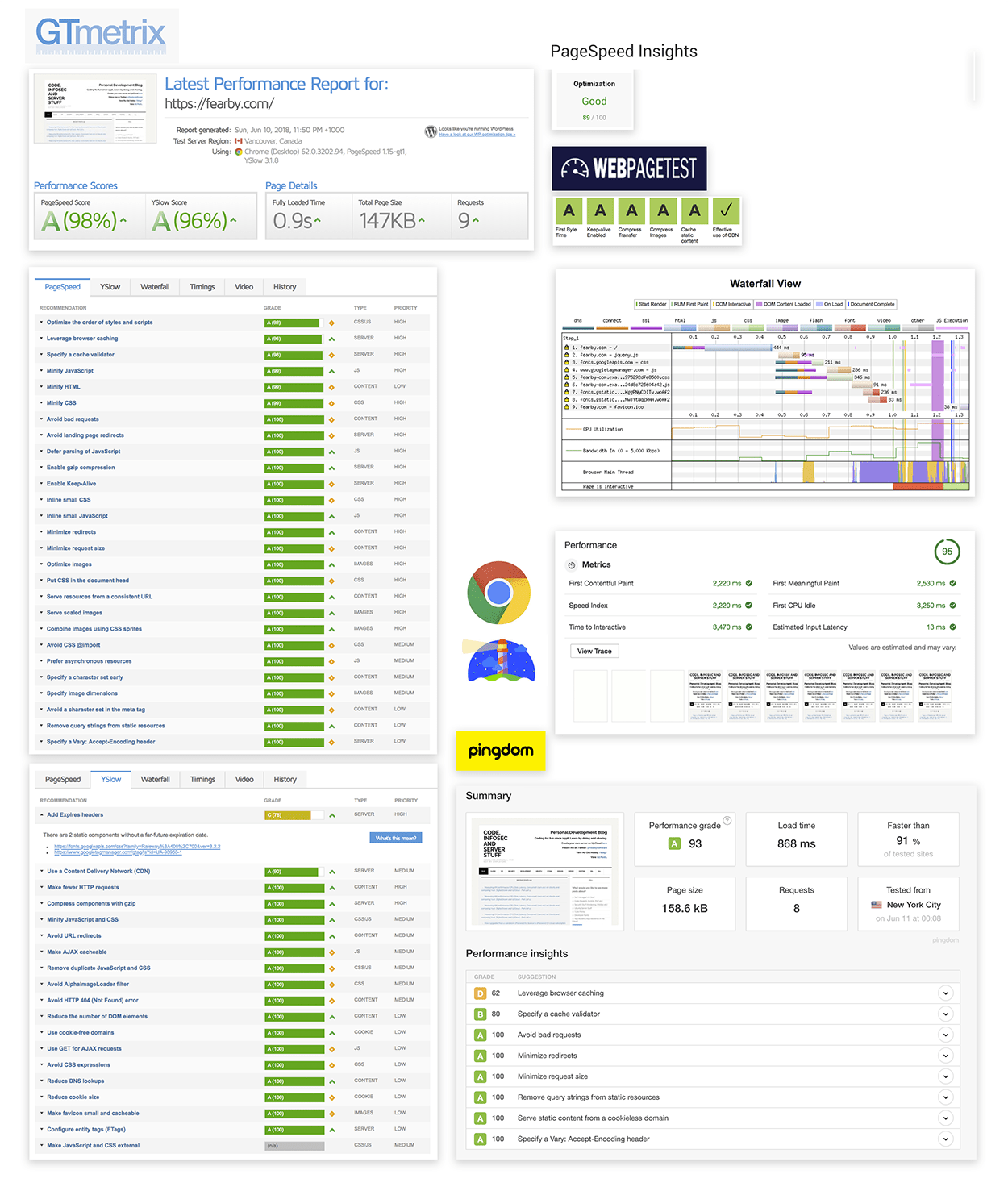
Task: Click the Effective use of CDN checkmark badge
Action: coord(726,210)
